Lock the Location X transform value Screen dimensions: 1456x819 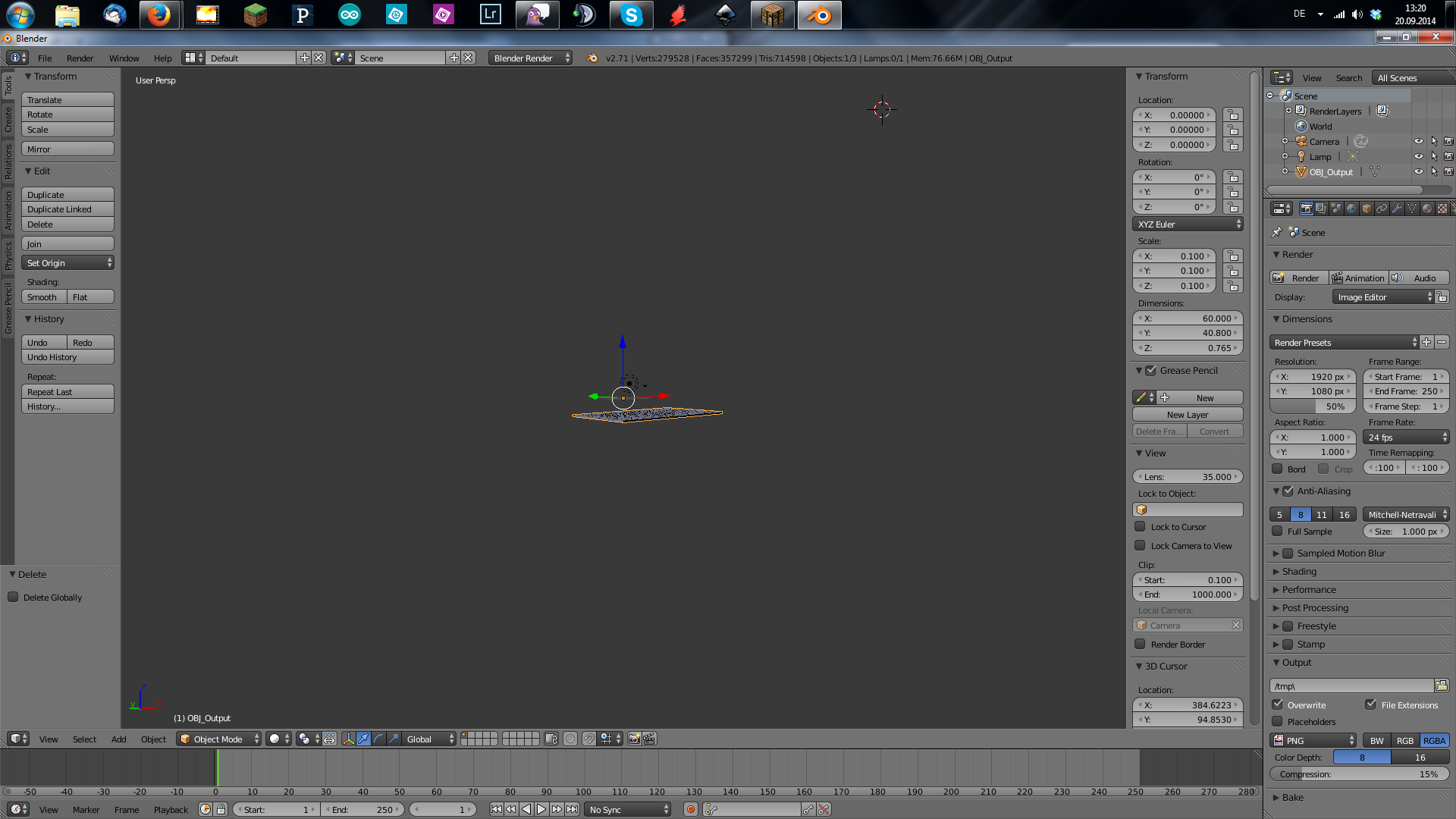(1233, 115)
